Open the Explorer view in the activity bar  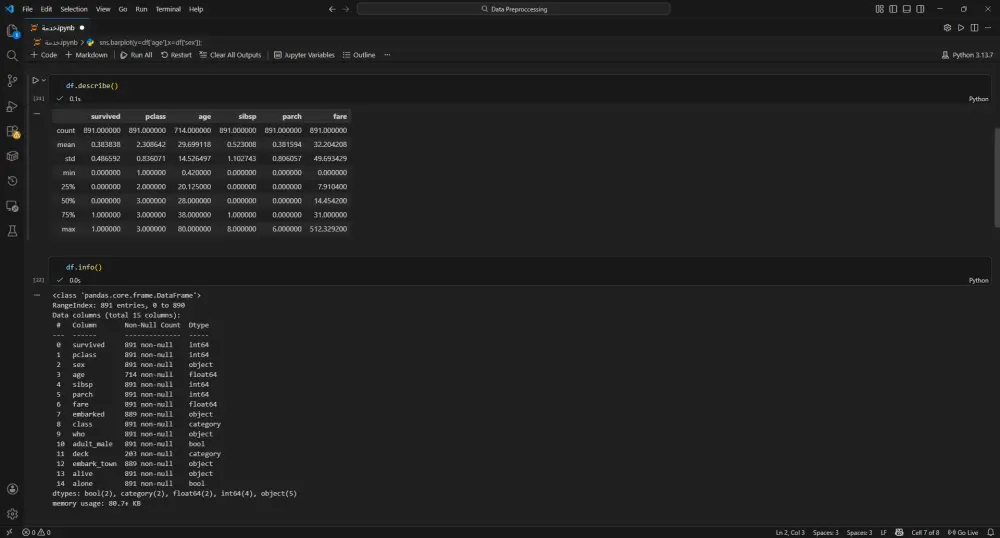(x=12, y=31)
